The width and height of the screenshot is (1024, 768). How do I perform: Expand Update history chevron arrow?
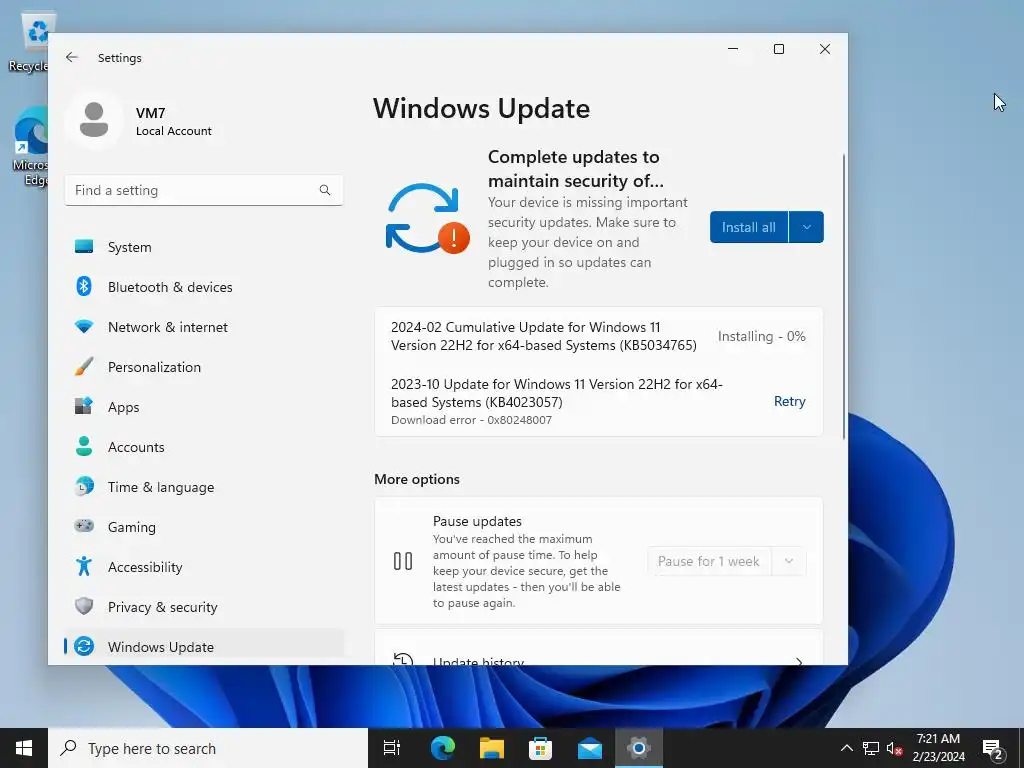tap(799, 662)
